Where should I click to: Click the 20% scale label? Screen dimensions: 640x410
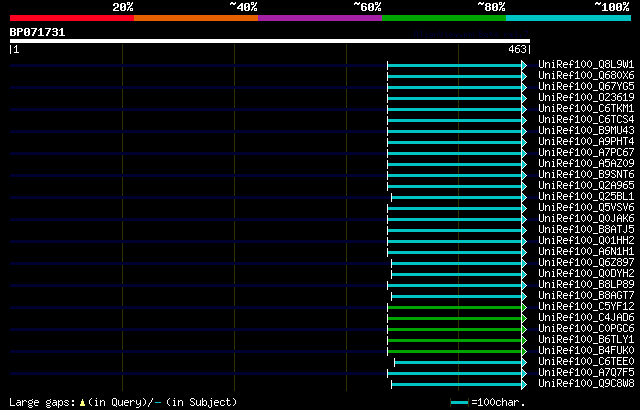[123, 7]
